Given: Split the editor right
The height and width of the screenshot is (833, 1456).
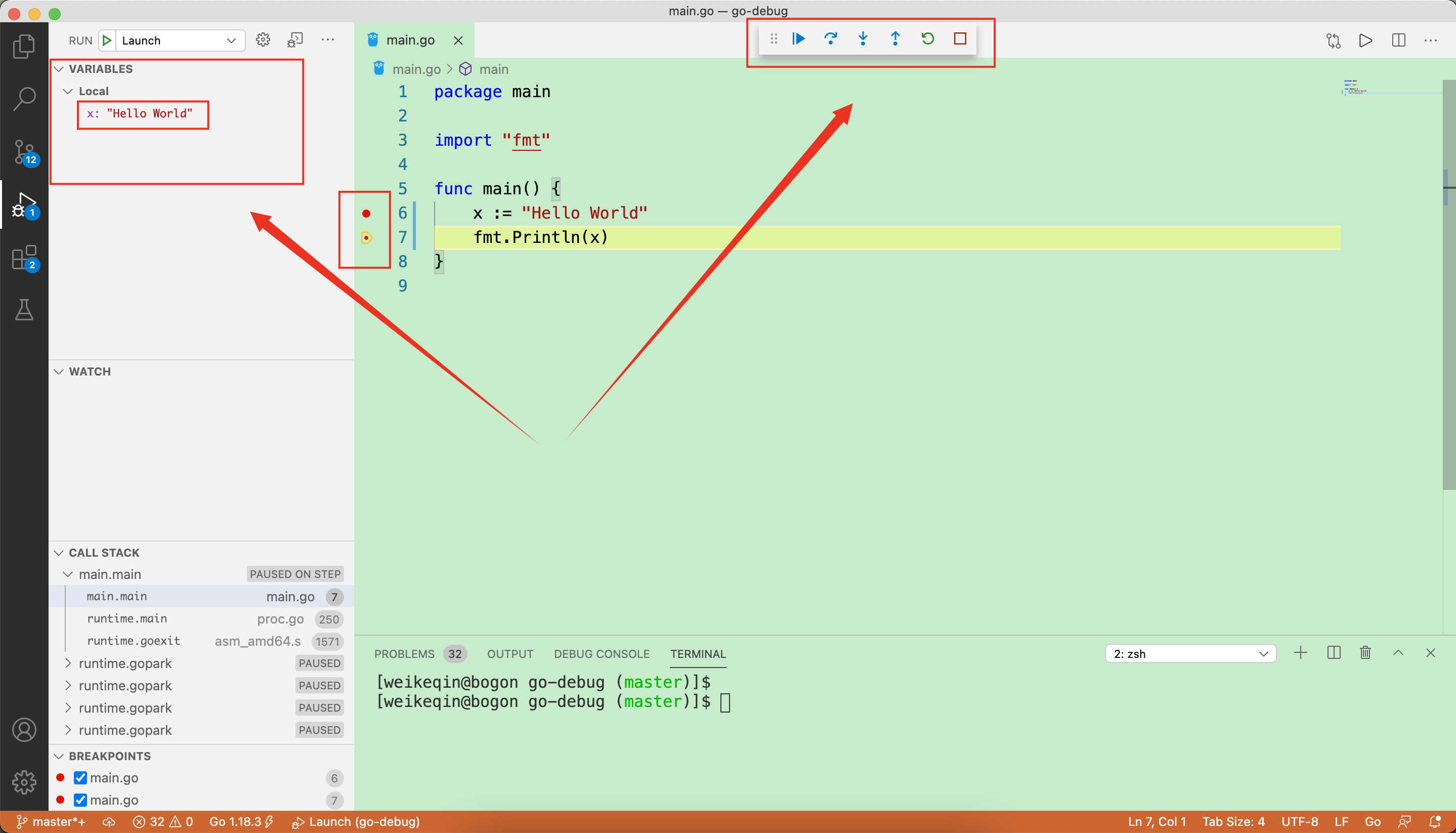Looking at the screenshot, I should click(x=1399, y=40).
